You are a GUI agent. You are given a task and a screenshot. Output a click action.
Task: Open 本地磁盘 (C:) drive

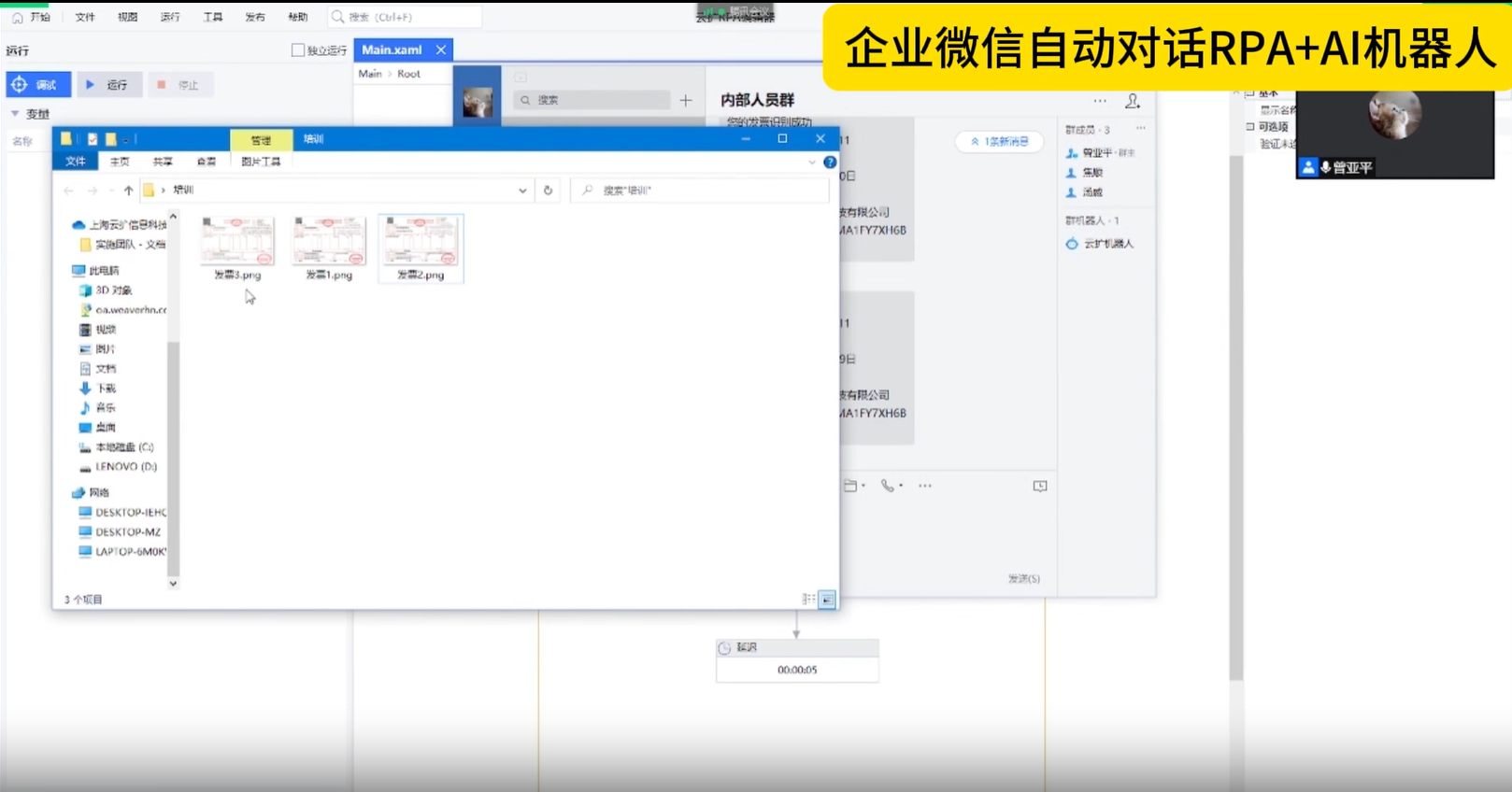(x=117, y=447)
